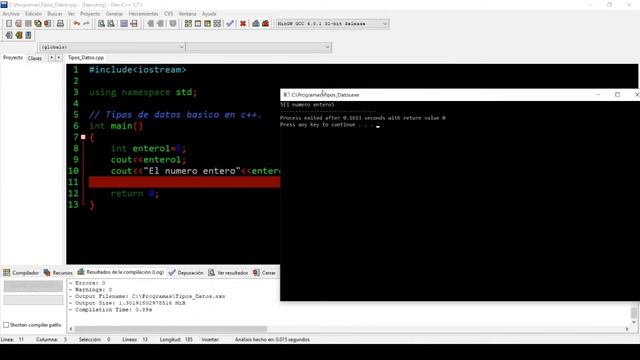The image size is (640, 360).
Task: Undo the last edit via toolbar arrow
Action: 77,24
